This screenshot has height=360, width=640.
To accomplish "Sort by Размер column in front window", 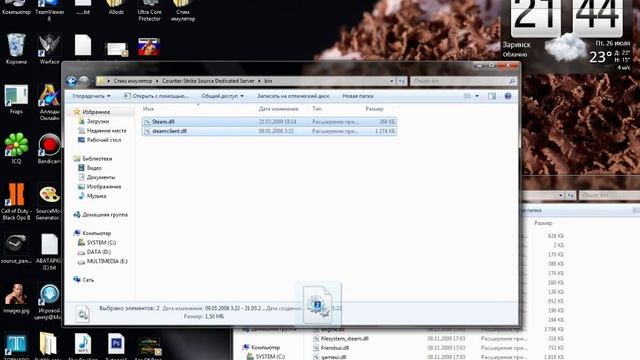I will tap(375, 109).
